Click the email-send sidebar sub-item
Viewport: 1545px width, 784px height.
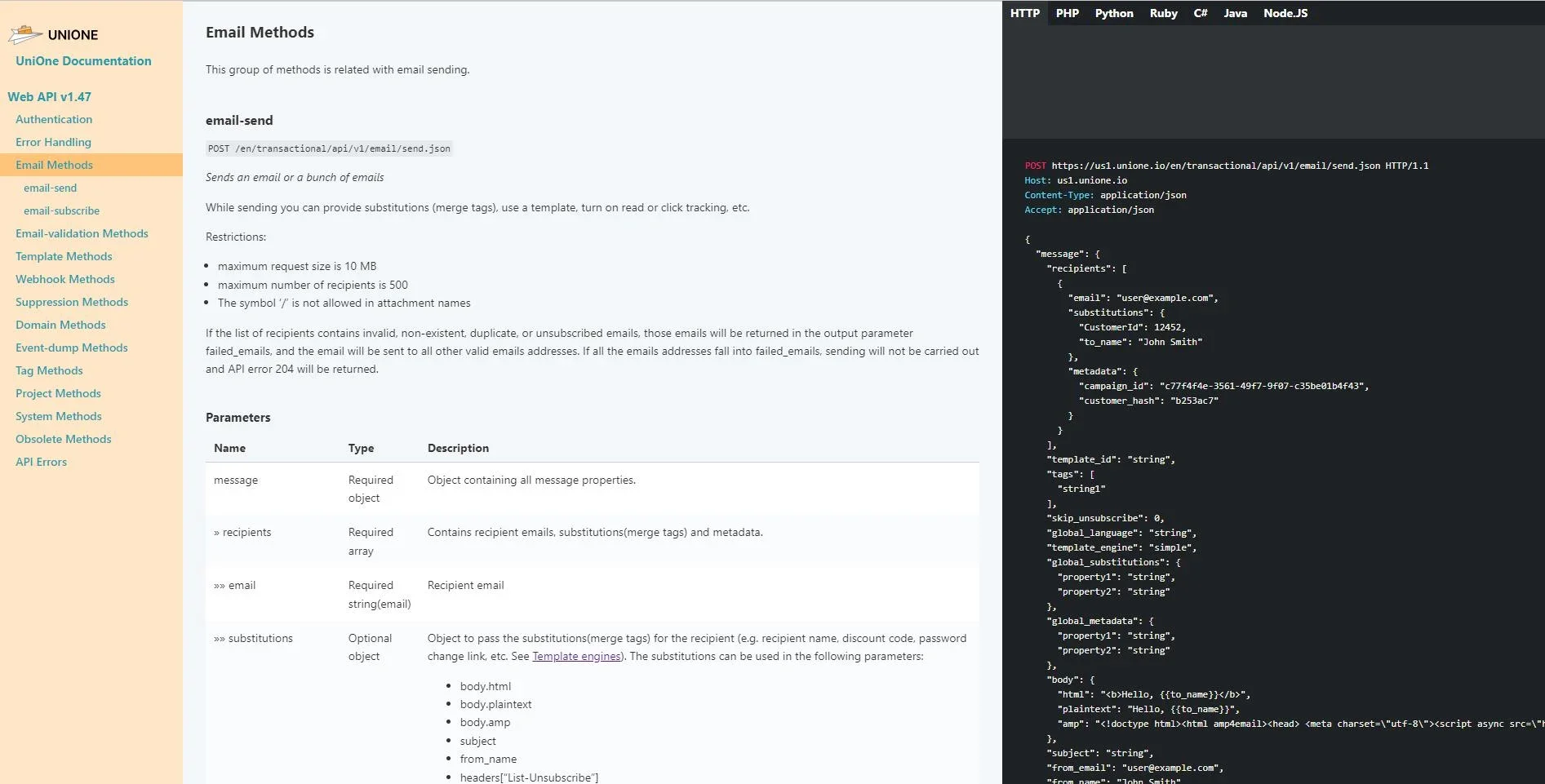[x=50, y=188]
